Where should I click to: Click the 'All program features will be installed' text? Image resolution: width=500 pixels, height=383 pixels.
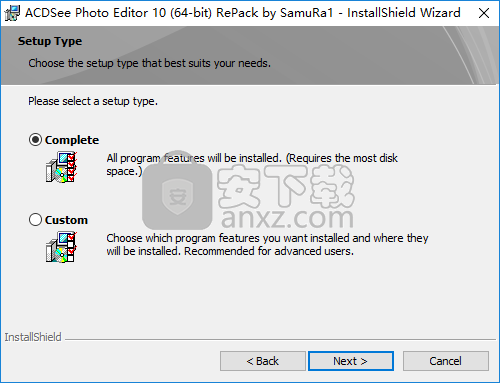pyautogui.click(x=252, y=165)
